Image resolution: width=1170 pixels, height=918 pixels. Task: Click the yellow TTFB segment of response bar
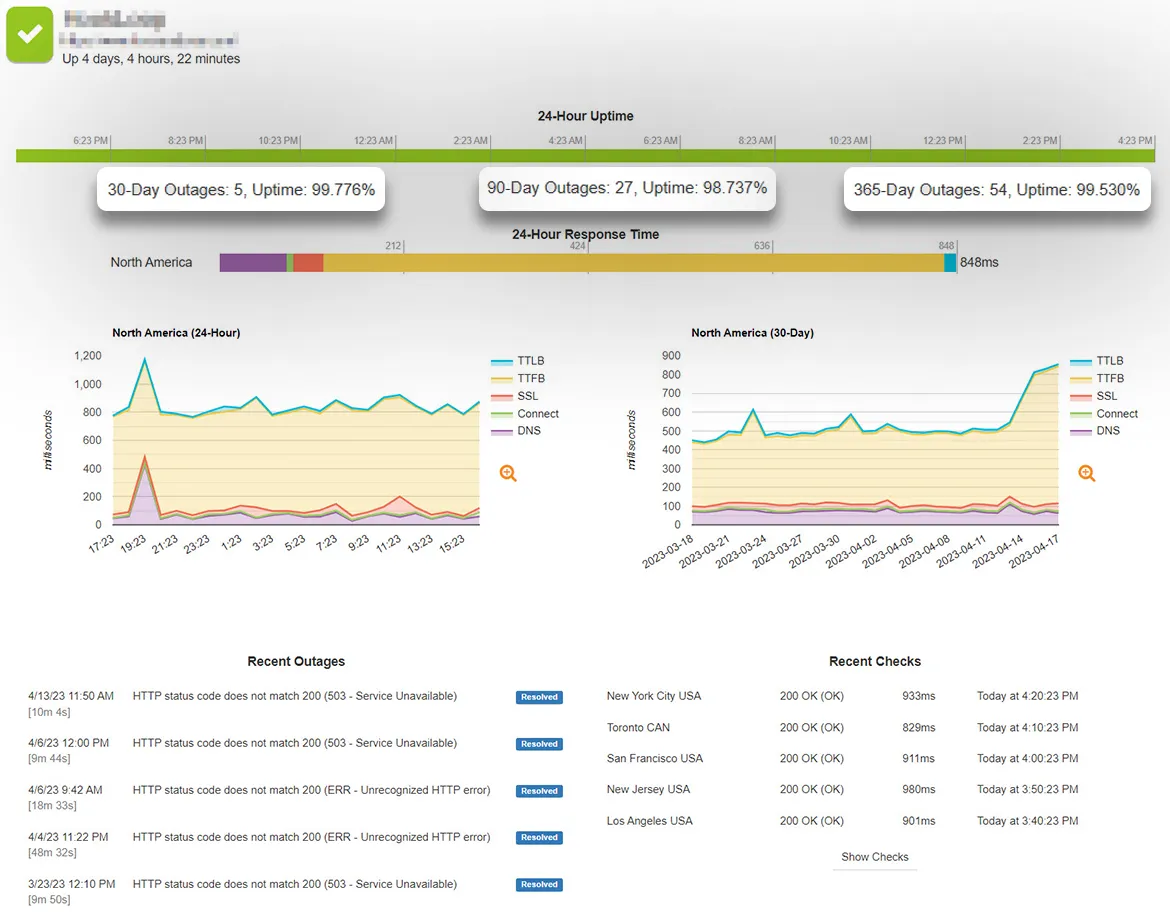pos(634,263)
